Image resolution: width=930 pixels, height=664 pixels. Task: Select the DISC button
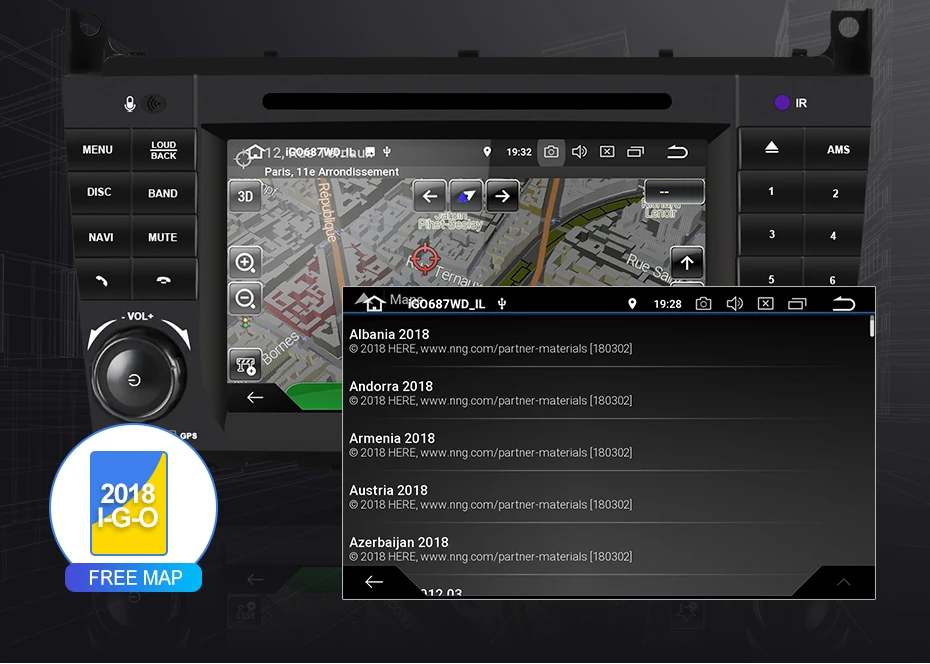[98, 192]
